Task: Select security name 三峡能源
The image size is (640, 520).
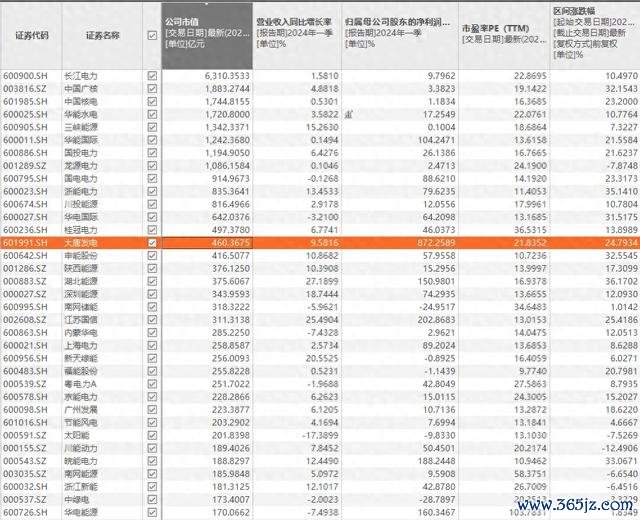Action: pyautogui.click(x=81, y=127)
